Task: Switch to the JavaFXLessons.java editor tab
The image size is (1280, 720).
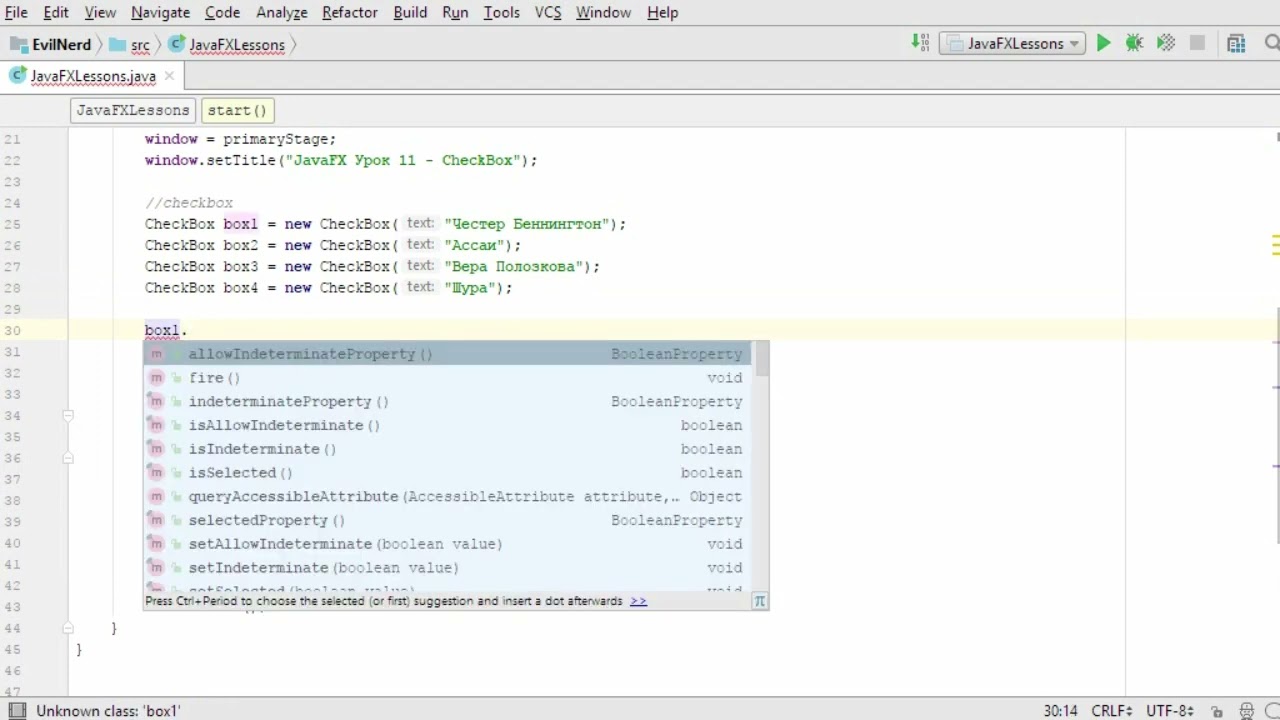Action: click(93, 76)
